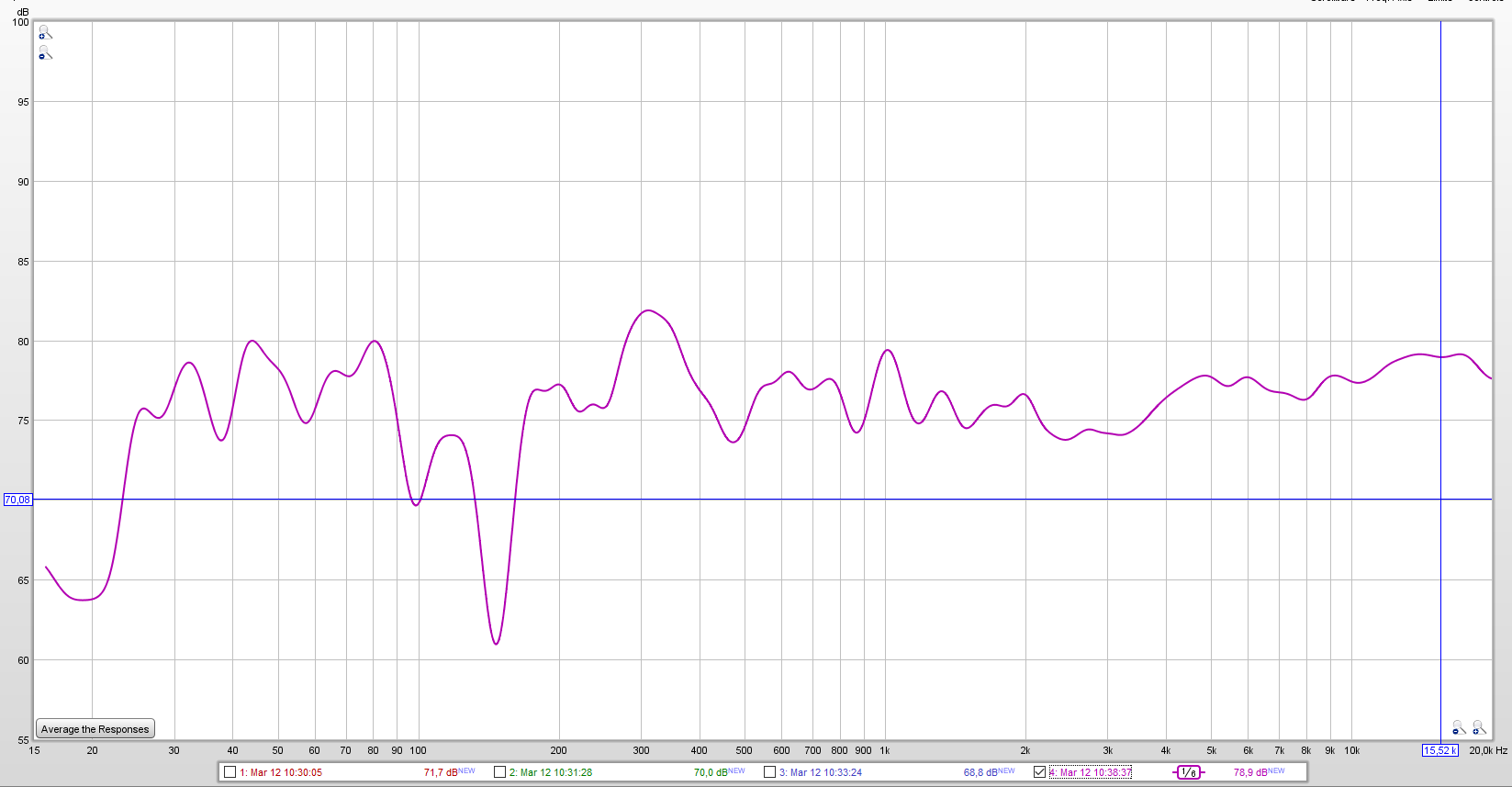Click the curve's highest peak near 300 Hz
Viewport: 1512px width, 787px height.
[648, 310]
